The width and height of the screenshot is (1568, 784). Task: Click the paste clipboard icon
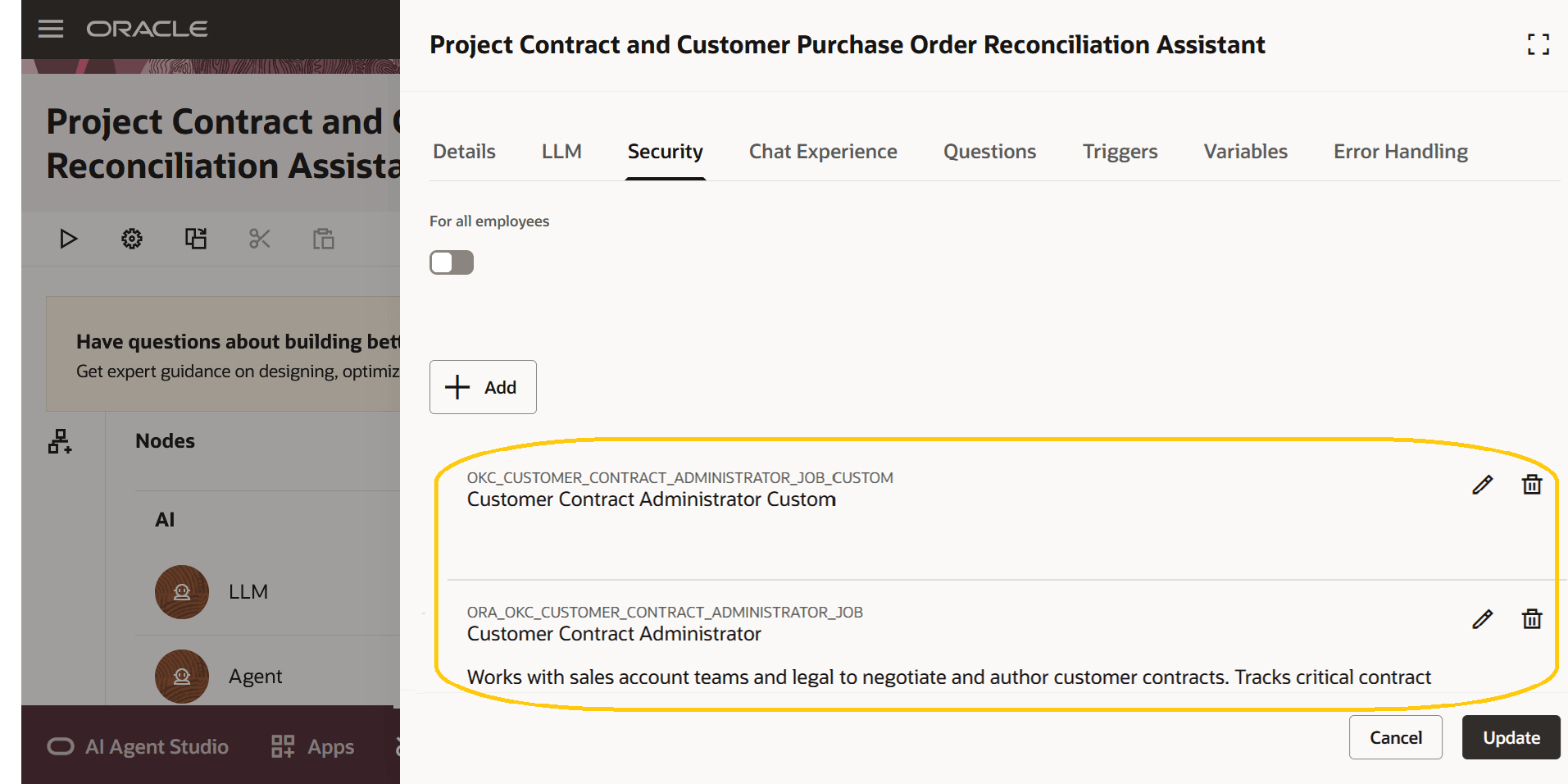pos(324,239)
